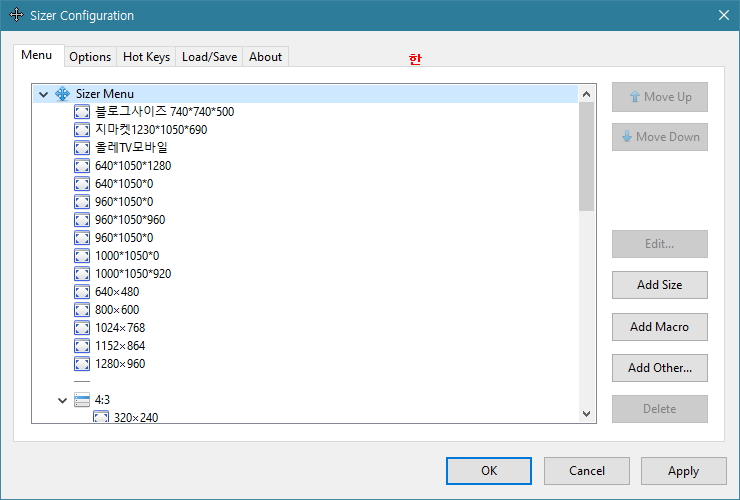Click the 4:3 submenu folder icon
This screenshot has height=500, width=740.
coord(82,400)
